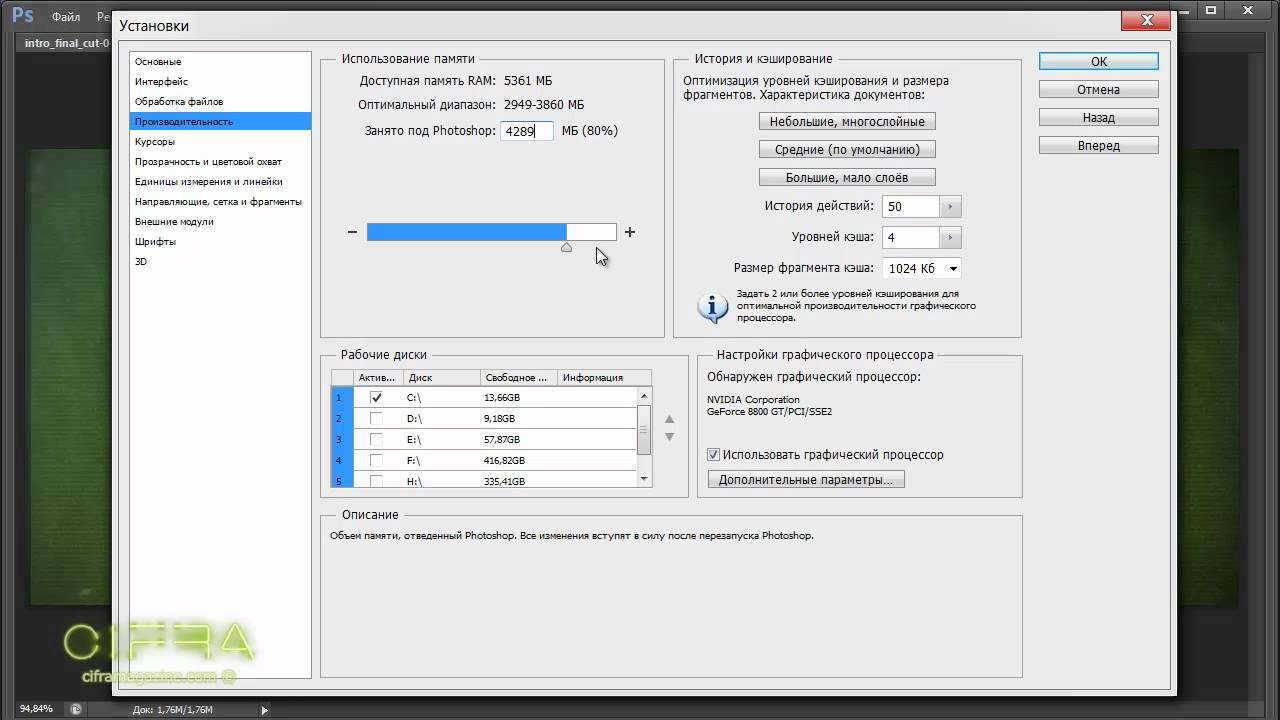Open Размер фрагмента кэша dropdown
The height and width of the screenshot is (720, 1280).
922,268
